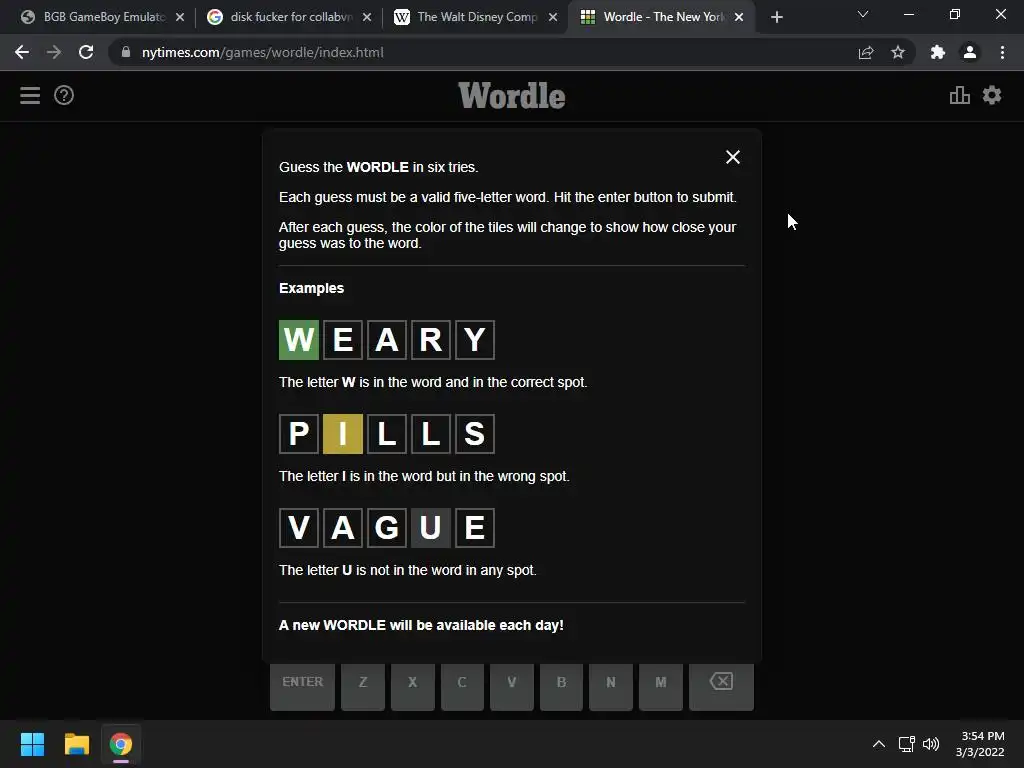Viewport: 1024px width, 768px height.
Task: Select the Wordle - The New York Times tab
Action: (x=662, y=17)
